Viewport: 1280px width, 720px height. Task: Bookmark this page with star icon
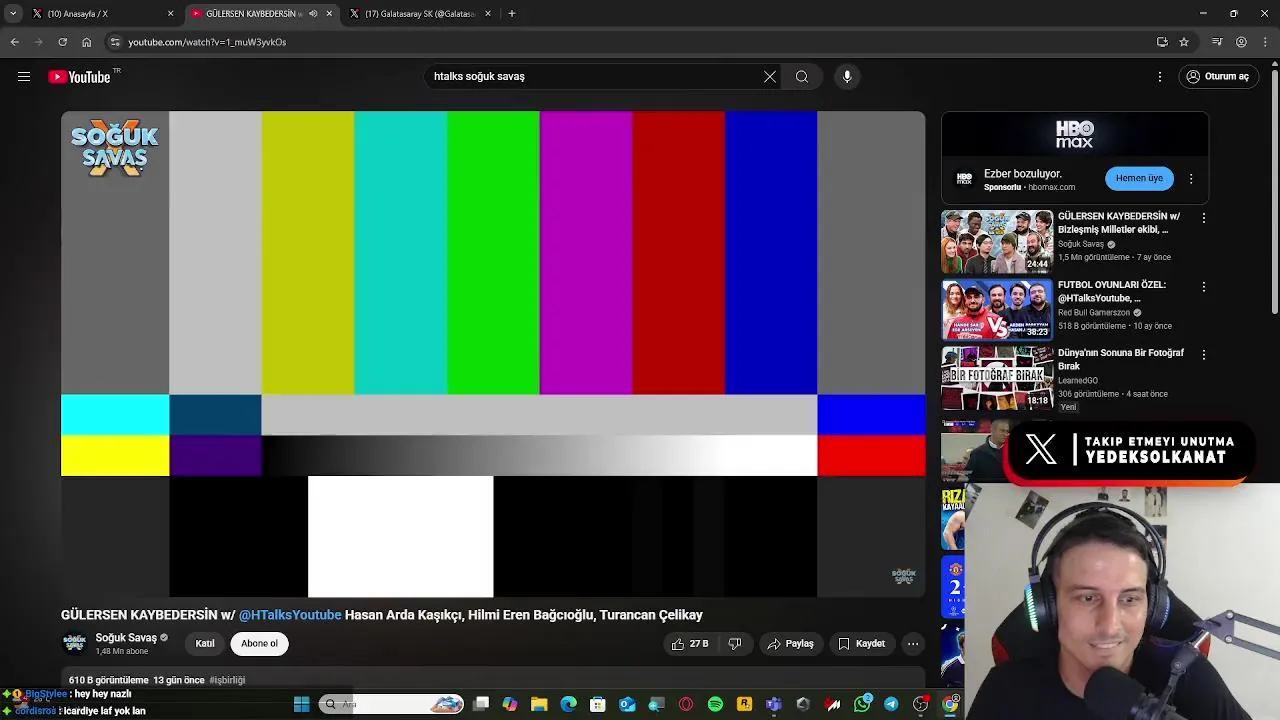pos(1184,42)
